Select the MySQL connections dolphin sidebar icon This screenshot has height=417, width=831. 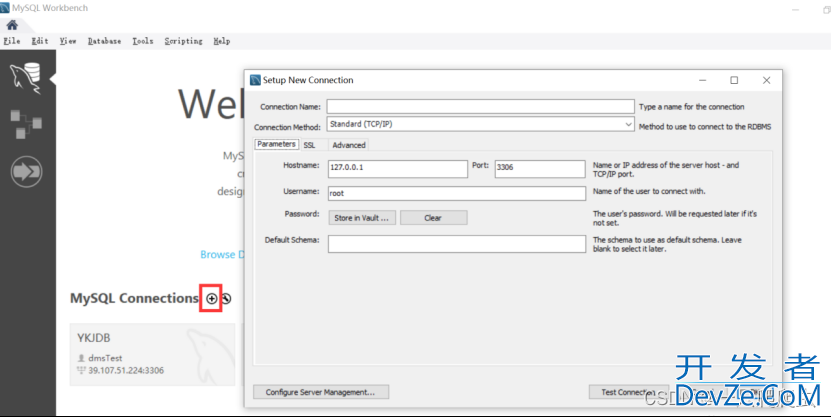[25, 78]
